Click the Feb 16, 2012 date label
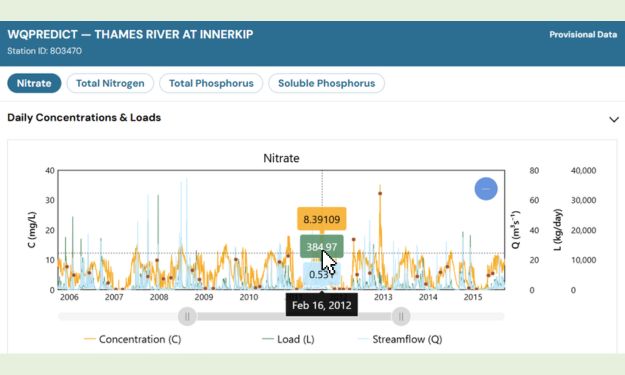Image resolution: width=625 pixels, height=375 pixels. tap(322, 305)
